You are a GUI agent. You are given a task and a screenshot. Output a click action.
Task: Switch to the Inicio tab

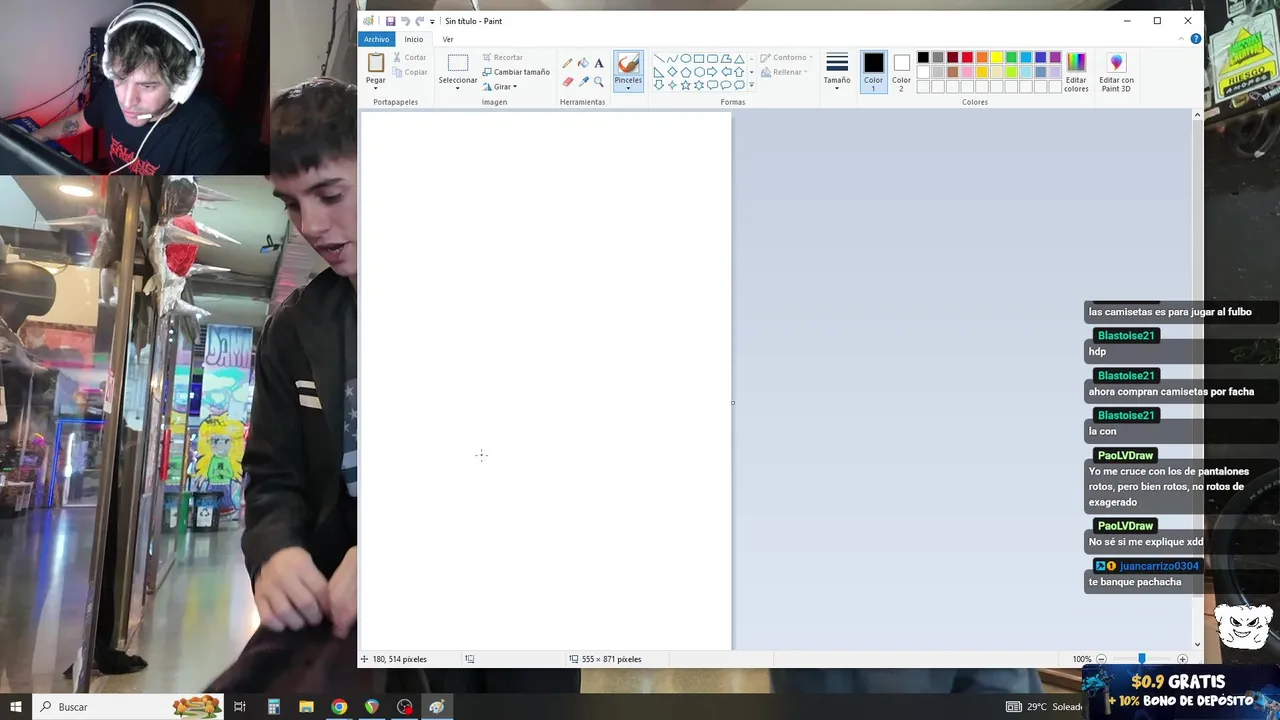pos(414,39)
